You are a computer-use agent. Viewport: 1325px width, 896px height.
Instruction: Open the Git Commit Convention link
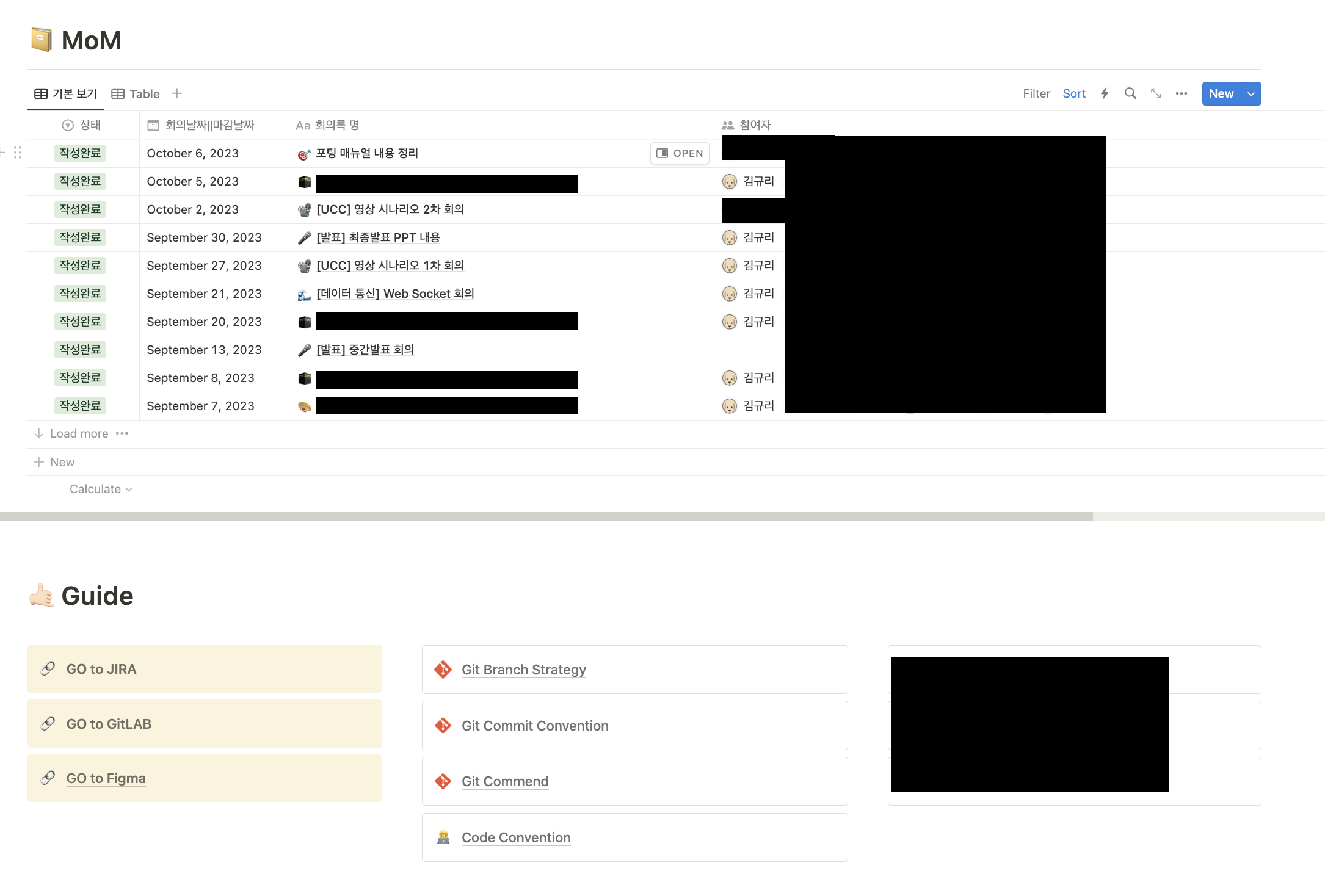[535, 726]
